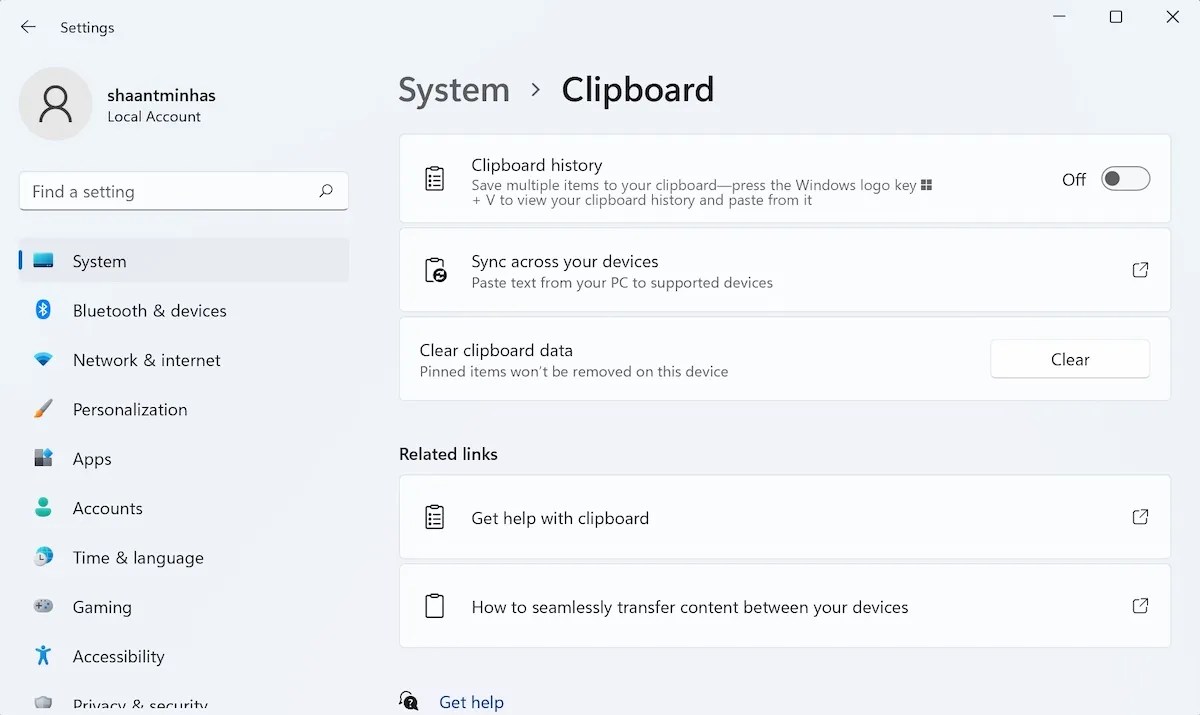Select the Bluetooth & devices sidebar icon

pyautogui.click(x=42, y=311)
